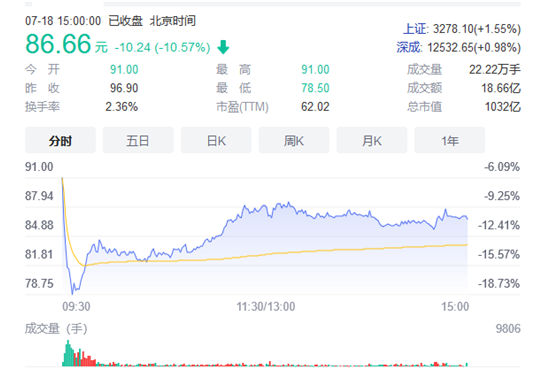Click the timestamp 07-18 15:00:00
This screenshot has width=558, height=379.
click(63, 21)
